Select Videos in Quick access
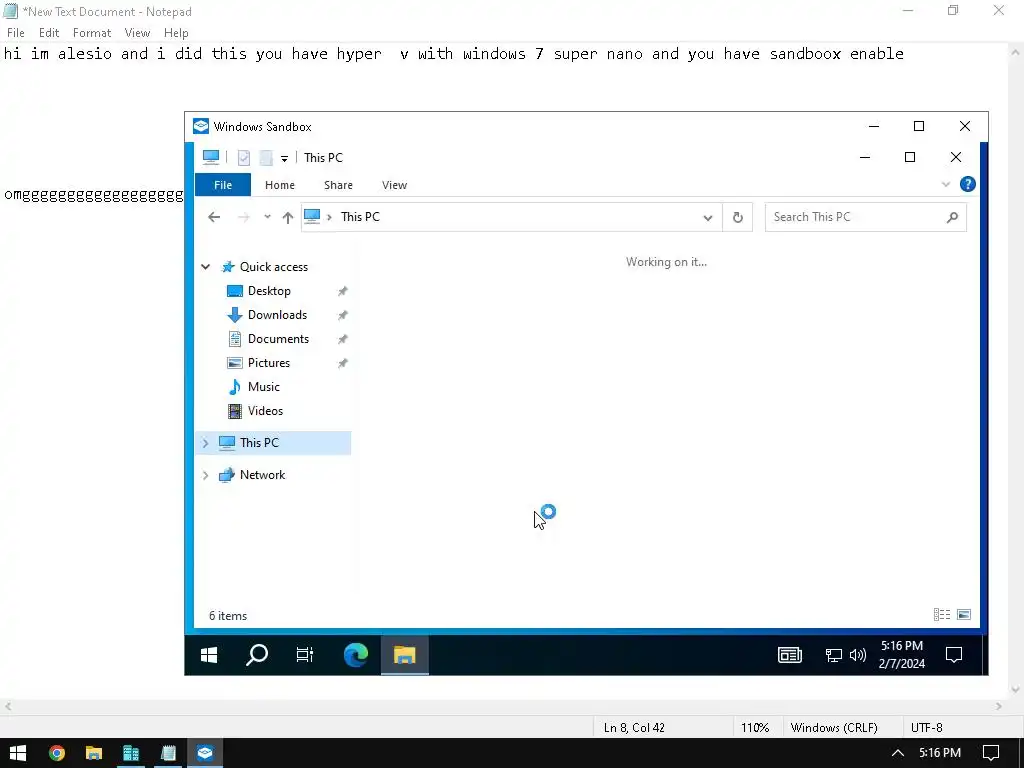This screenshot has width=1024, height=768. click(x=265, y=411)
